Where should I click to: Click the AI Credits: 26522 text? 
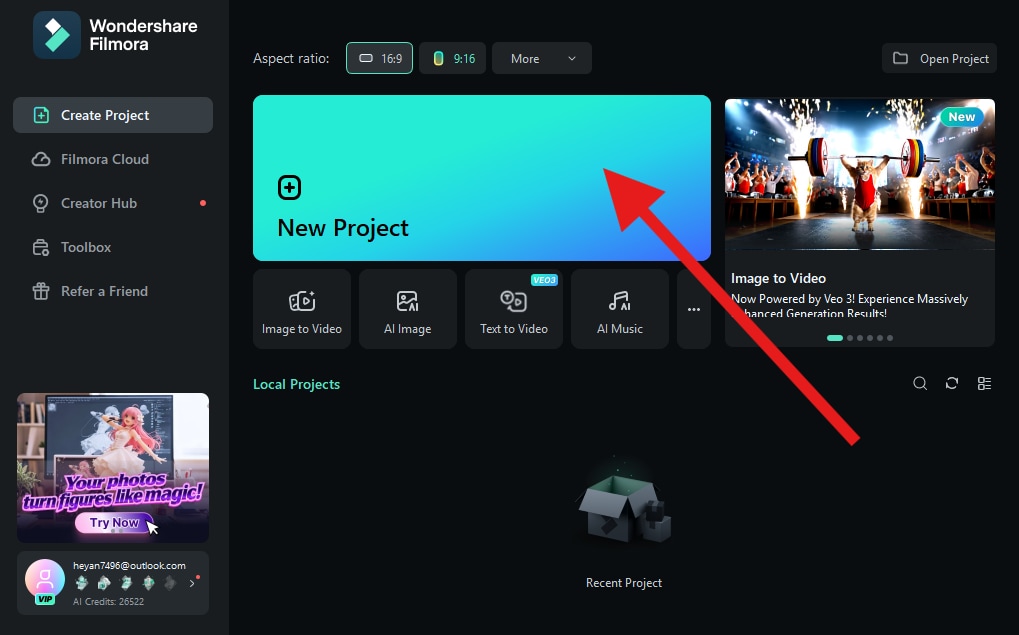point(109,602)
